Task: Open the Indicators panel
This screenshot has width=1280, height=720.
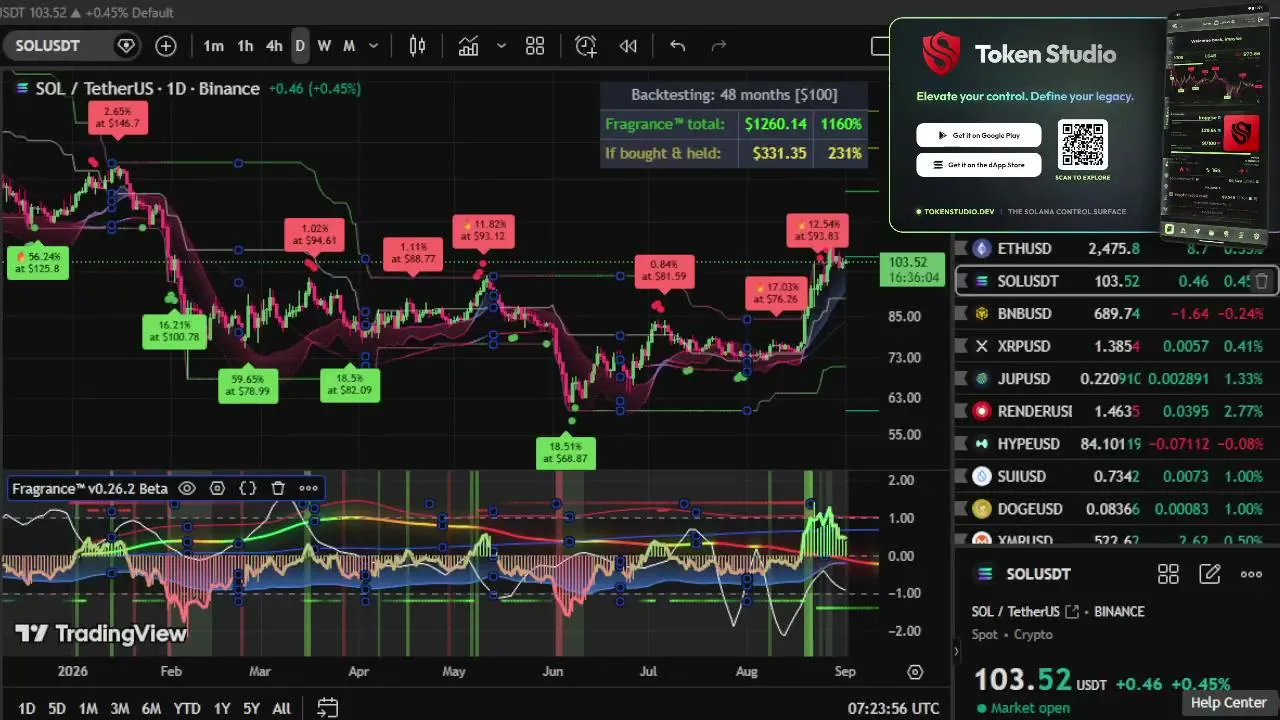Action: pyautogui.click(x=468, y=46)
